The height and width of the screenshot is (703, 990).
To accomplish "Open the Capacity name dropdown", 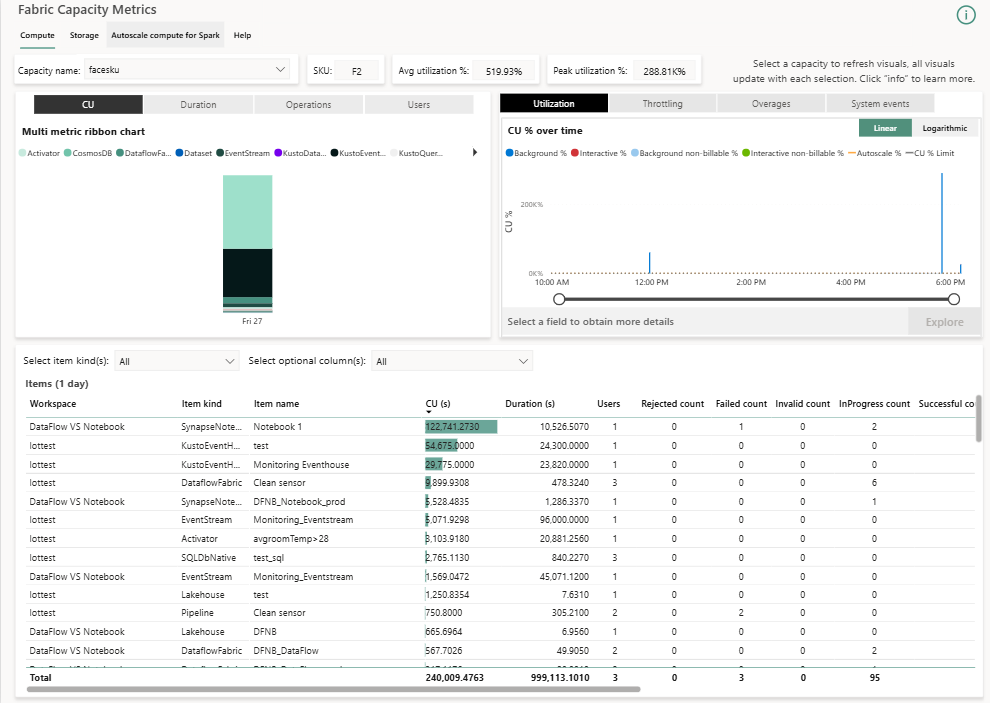I will click(x=188, y=69).
